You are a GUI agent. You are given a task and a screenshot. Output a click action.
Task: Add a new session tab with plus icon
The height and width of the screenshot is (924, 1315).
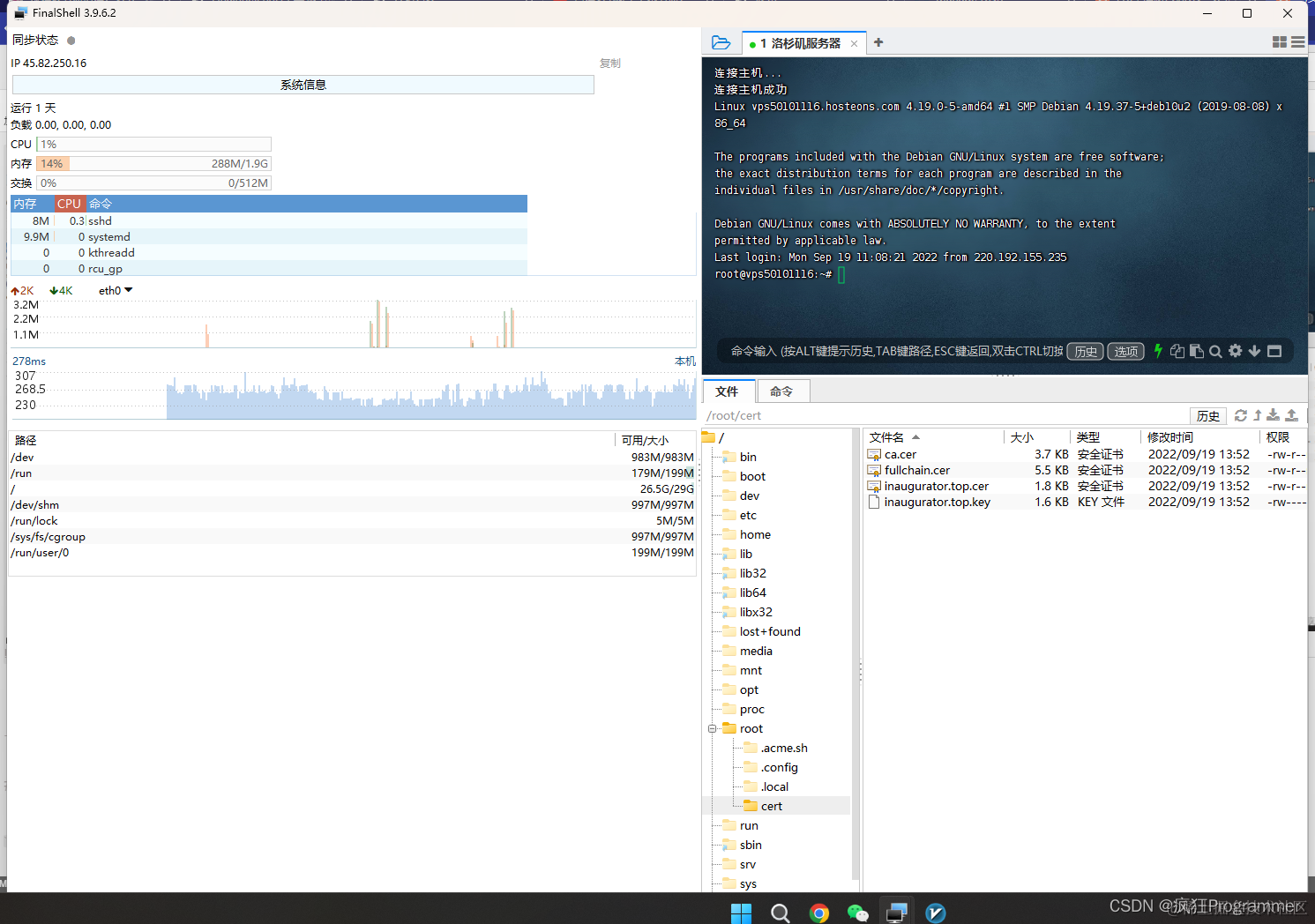(x=878, y=42)
